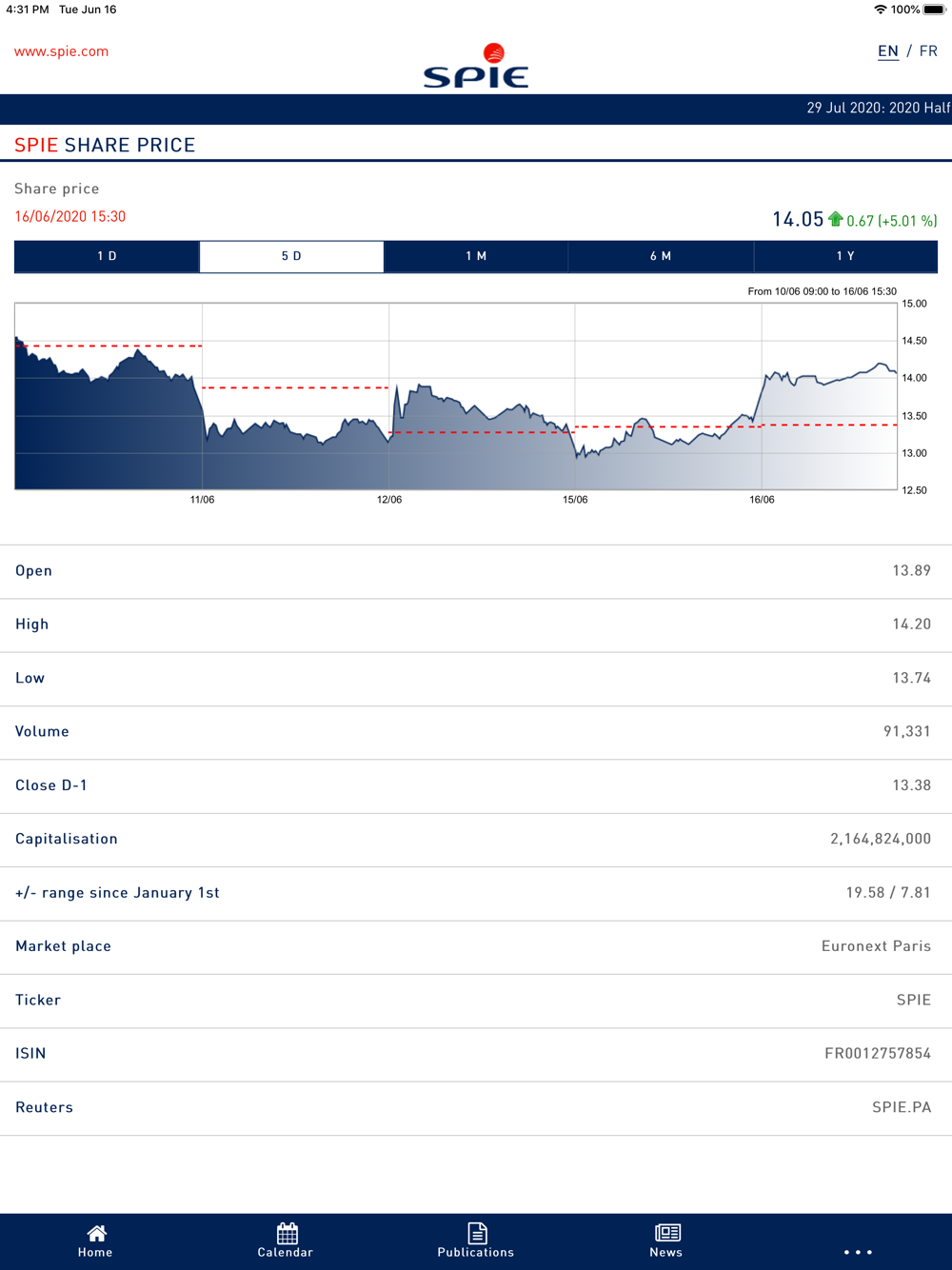Switch language to FR
The height and width of the screenshot is (1270, 952).
click(928, 51)
